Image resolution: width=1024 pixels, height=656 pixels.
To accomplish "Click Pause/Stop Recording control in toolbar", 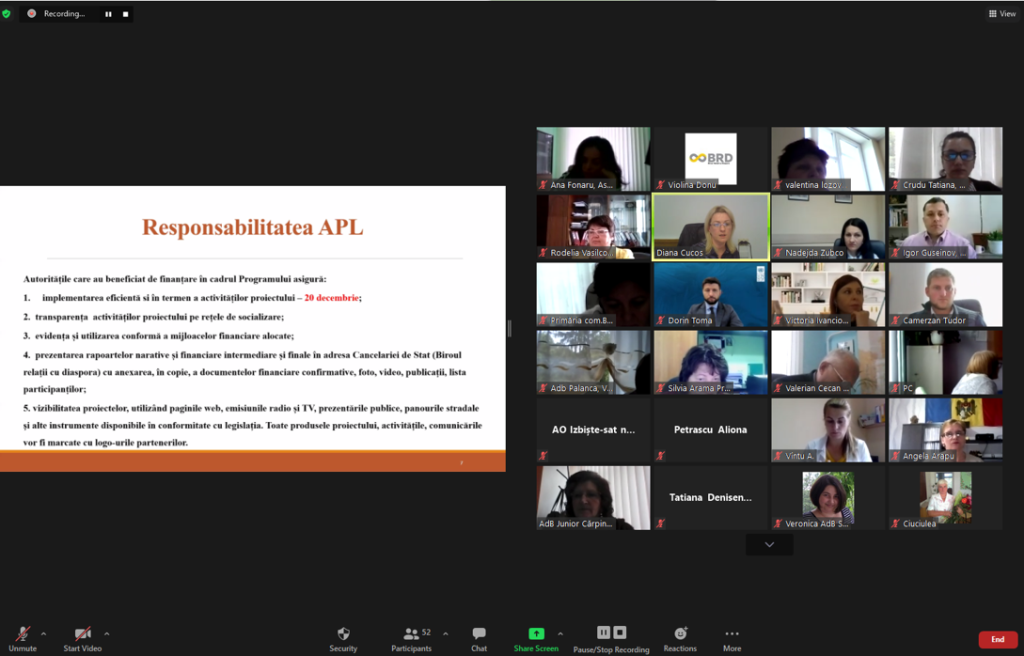I will tap(611, 638).
